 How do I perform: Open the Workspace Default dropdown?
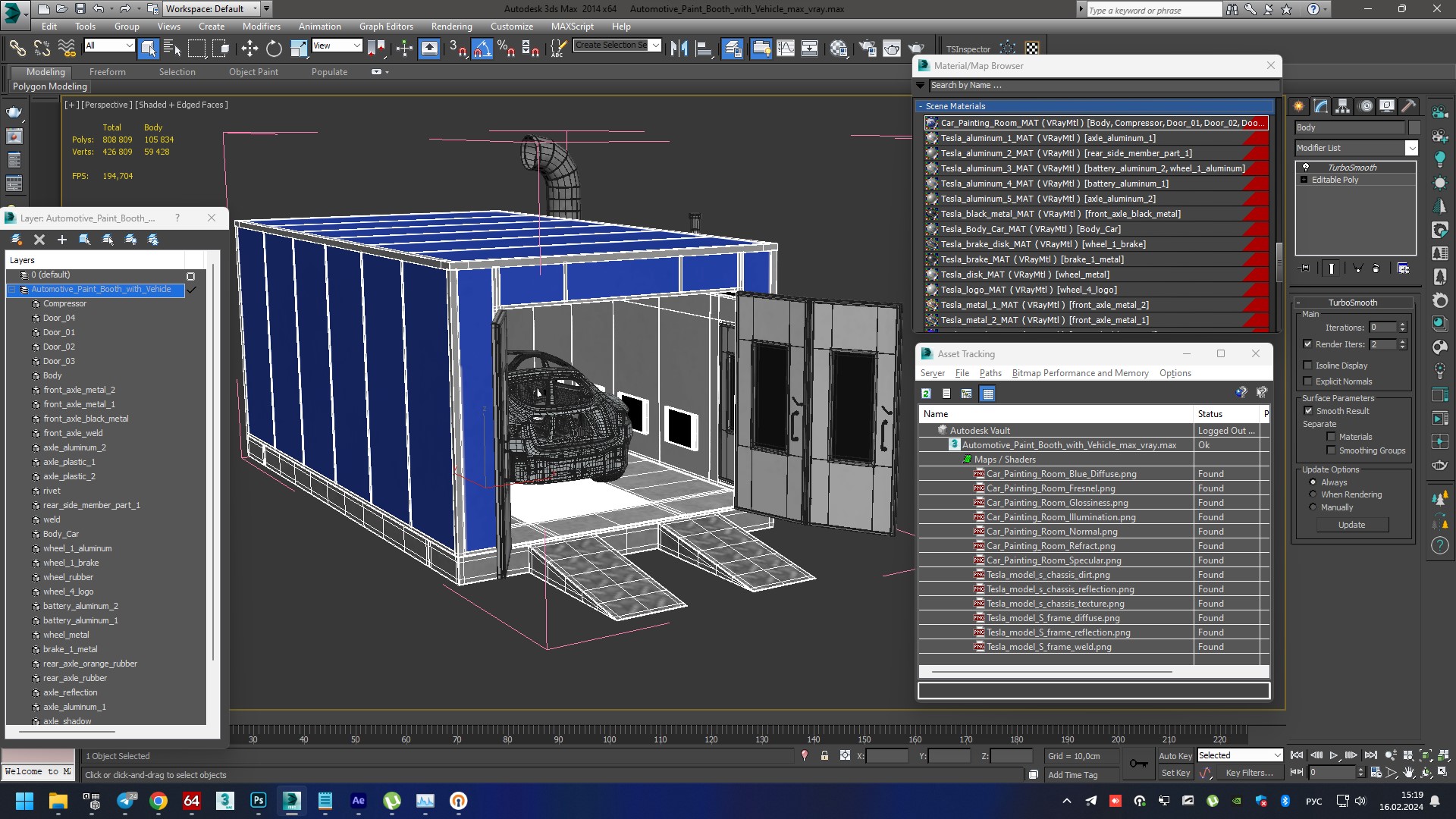255,9
